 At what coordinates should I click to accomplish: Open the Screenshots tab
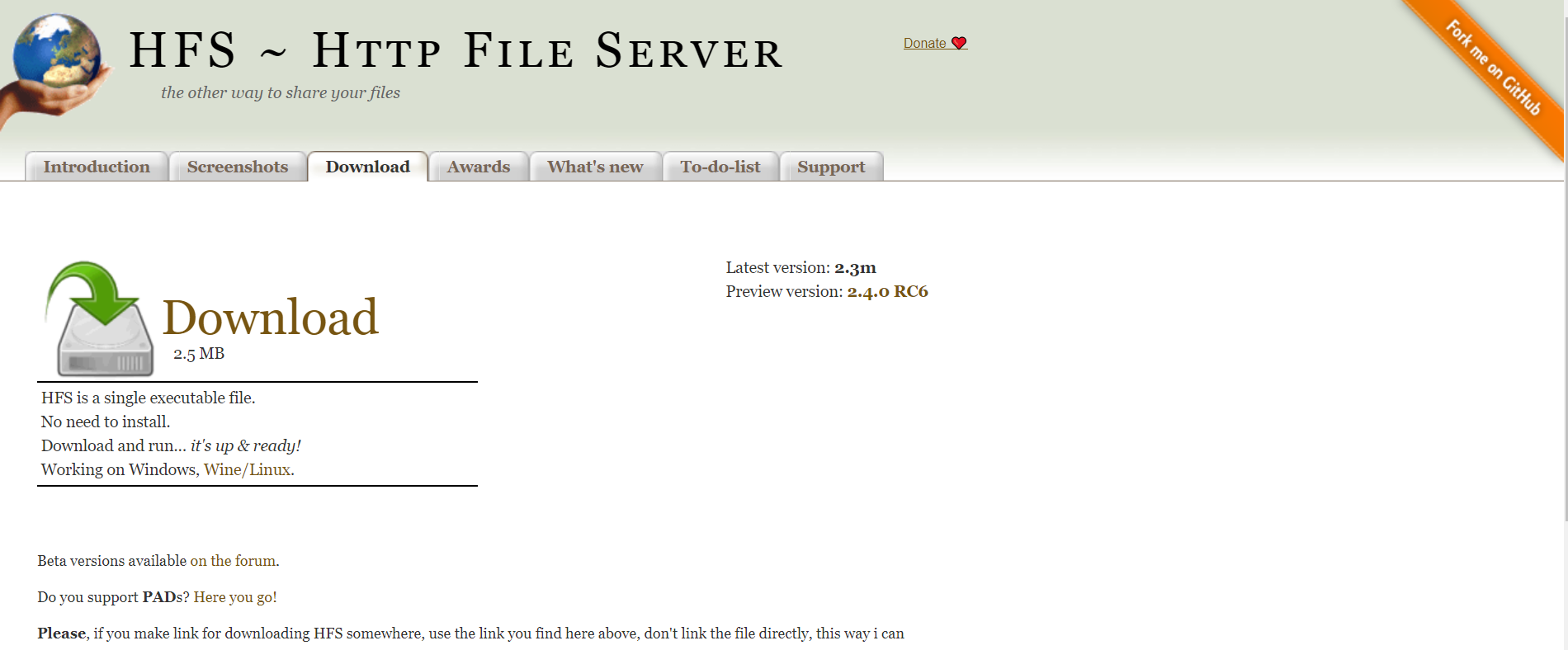pyautogui.click(x=238, y=167)
